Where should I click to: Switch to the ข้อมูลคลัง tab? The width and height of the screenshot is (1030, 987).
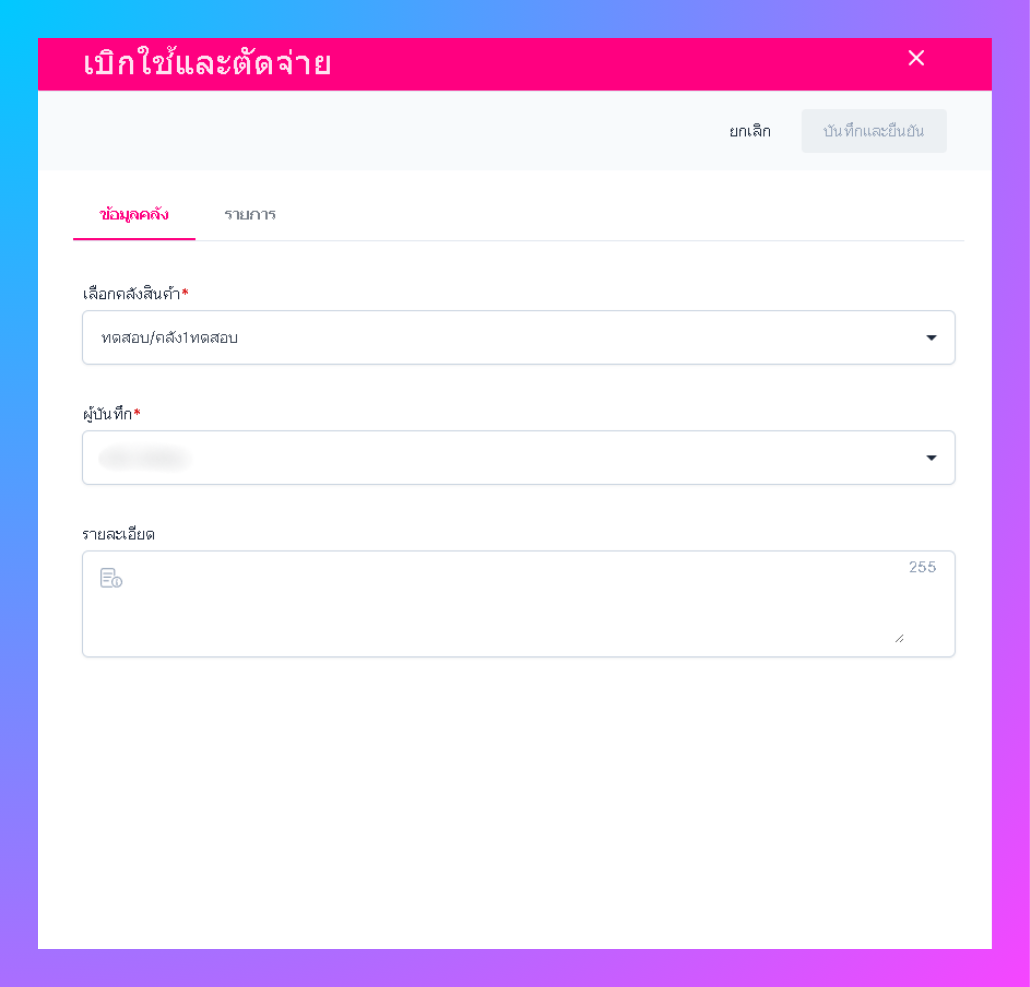coord(134,215)
